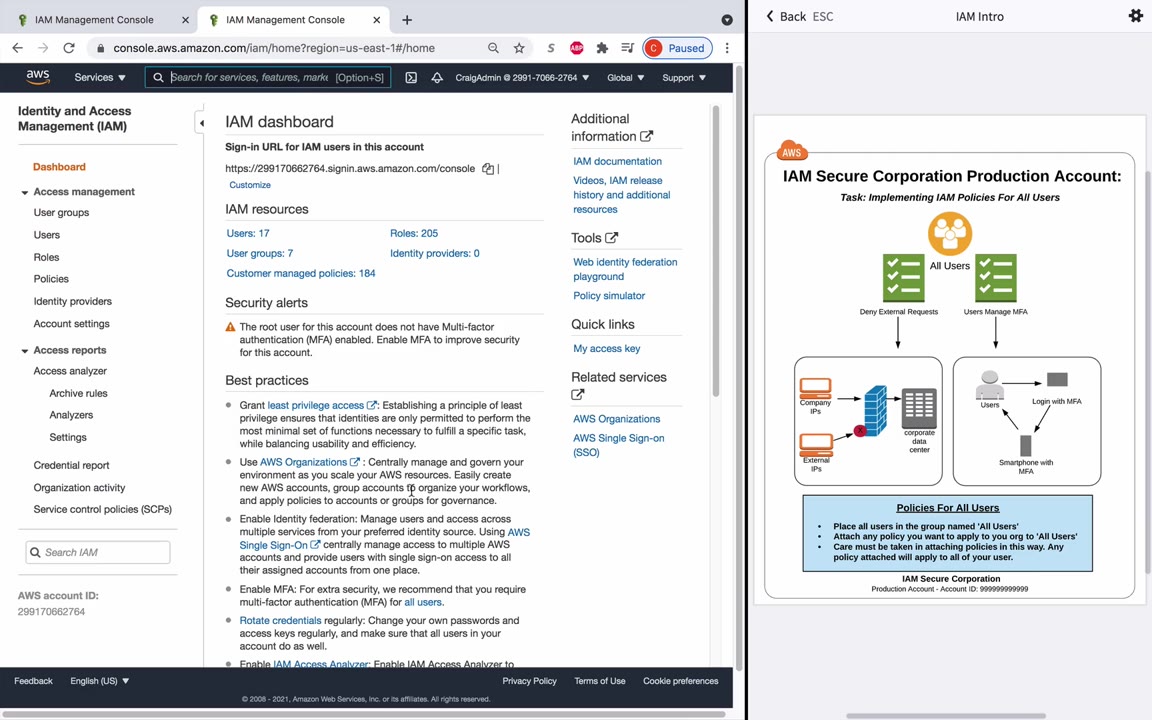
Task: Click the Search IAM input field
Action: pyautogui.click(x=98, y=552)
